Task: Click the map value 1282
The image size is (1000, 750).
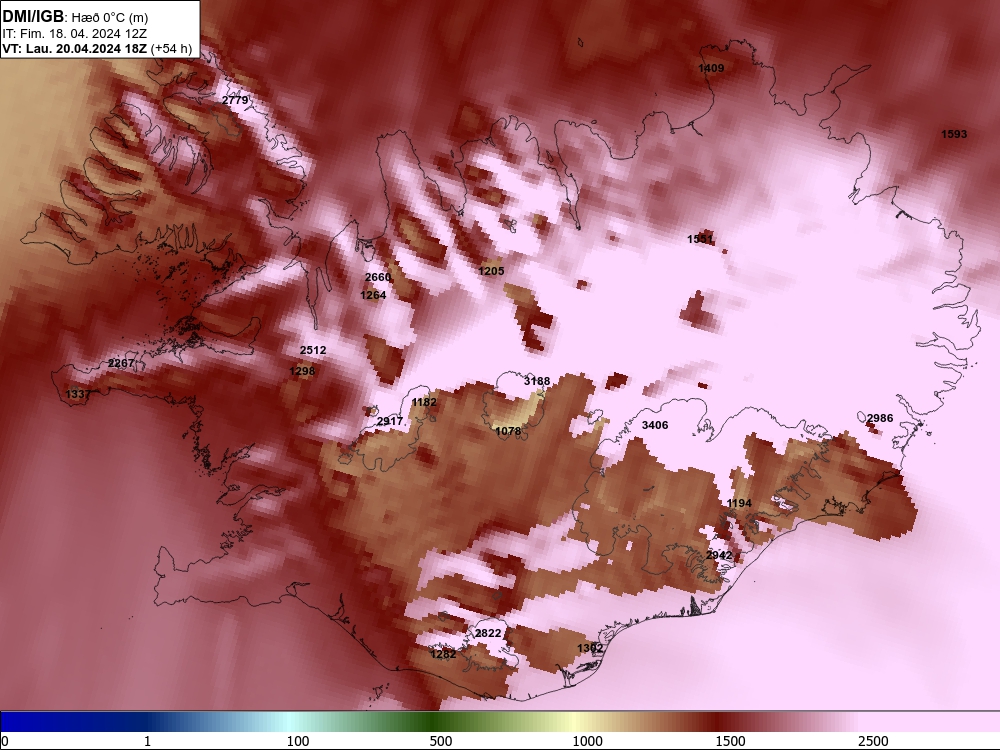Action: click(443, 654)
